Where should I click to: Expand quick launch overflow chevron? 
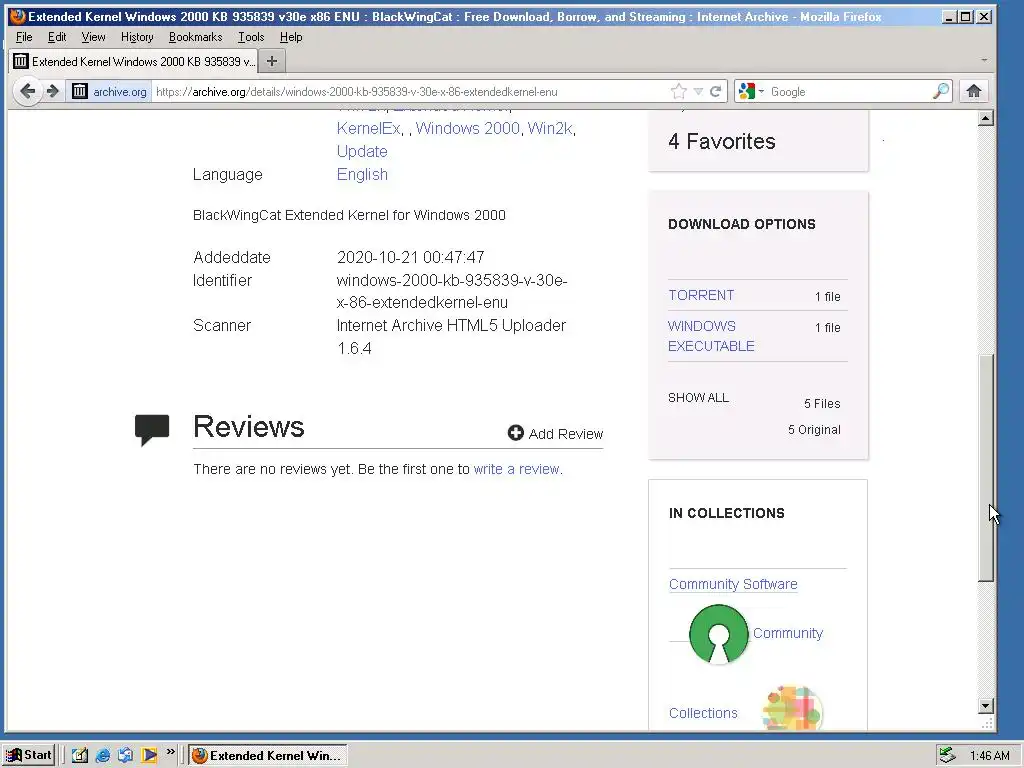coord(170,752)
